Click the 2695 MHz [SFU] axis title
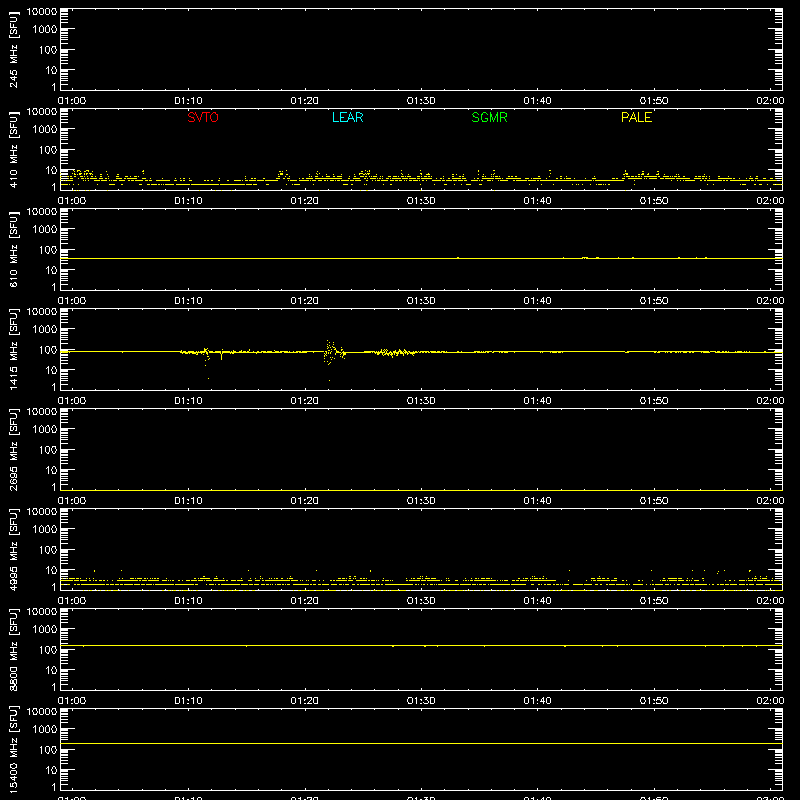This screenshot has width=800, height=800. pyautogui.click(x=13, y=449)
